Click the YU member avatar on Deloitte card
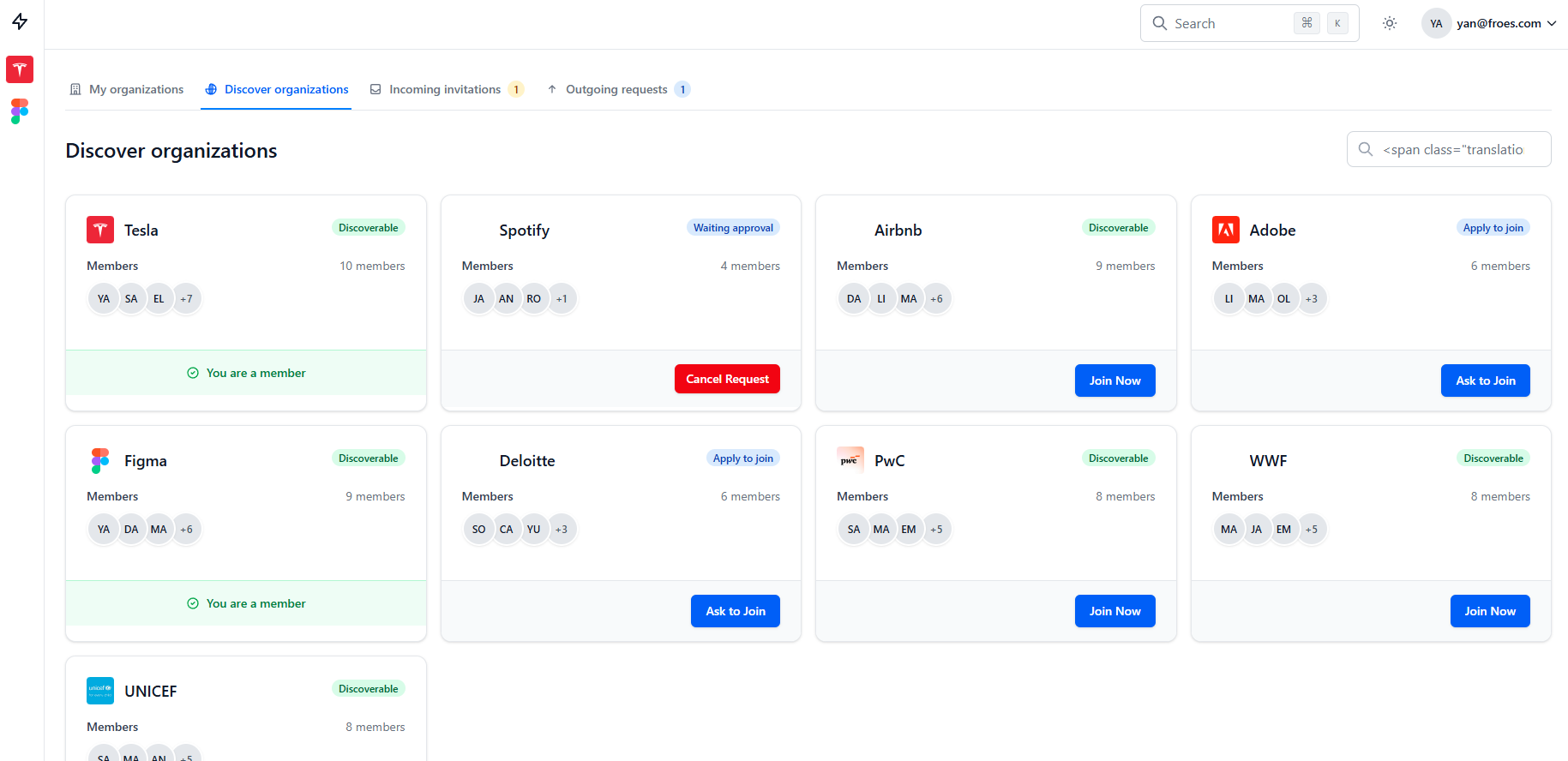 534,530
